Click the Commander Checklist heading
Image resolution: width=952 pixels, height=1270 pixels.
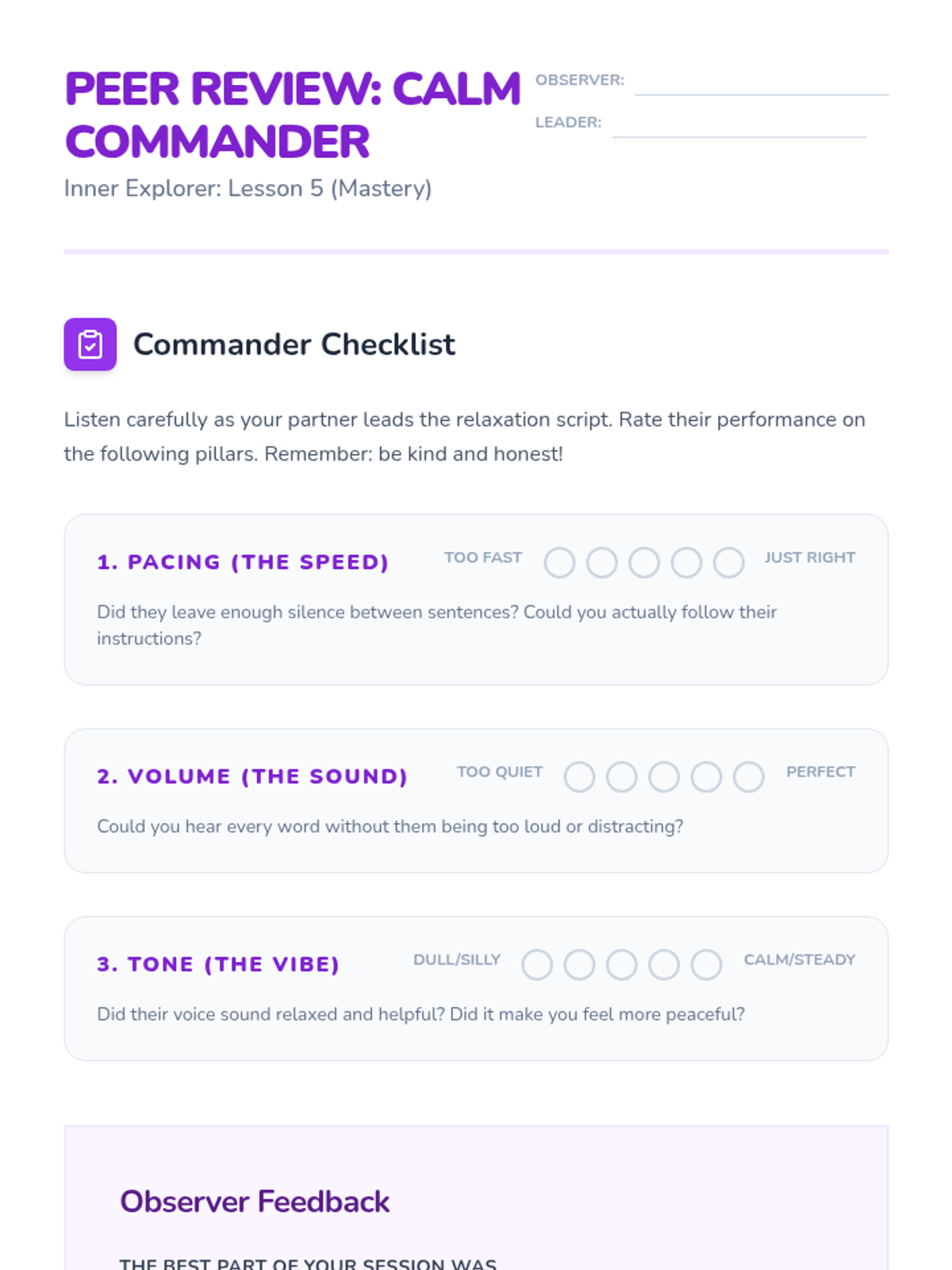pyautogui.click(x=294, y=344)
